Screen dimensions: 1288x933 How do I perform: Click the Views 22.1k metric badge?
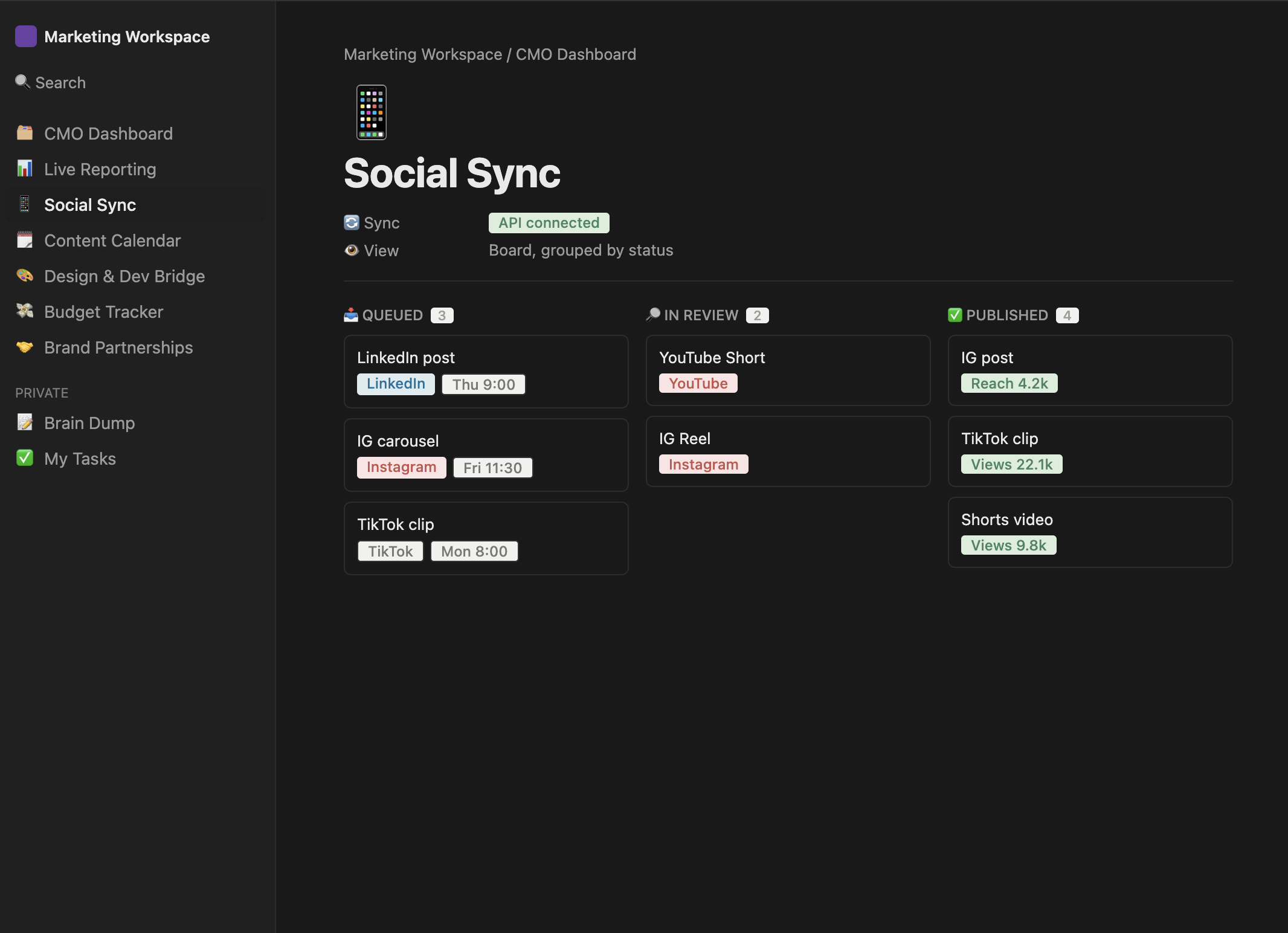point(1012,465)
